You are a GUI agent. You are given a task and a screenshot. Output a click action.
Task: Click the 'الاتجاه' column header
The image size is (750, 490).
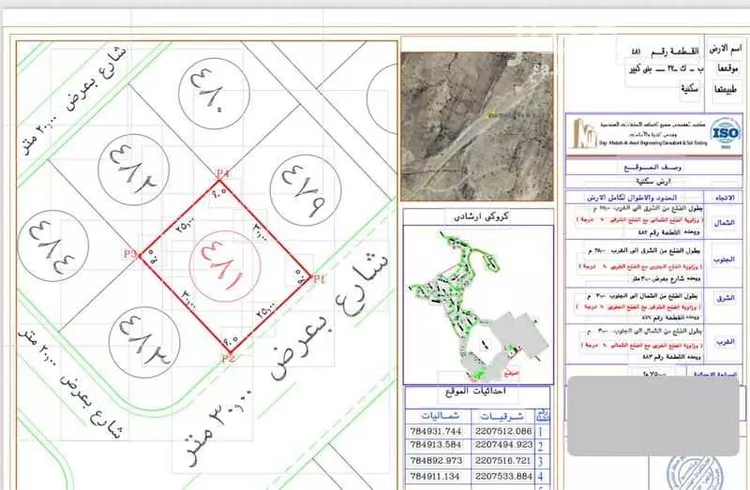[725, 198]
